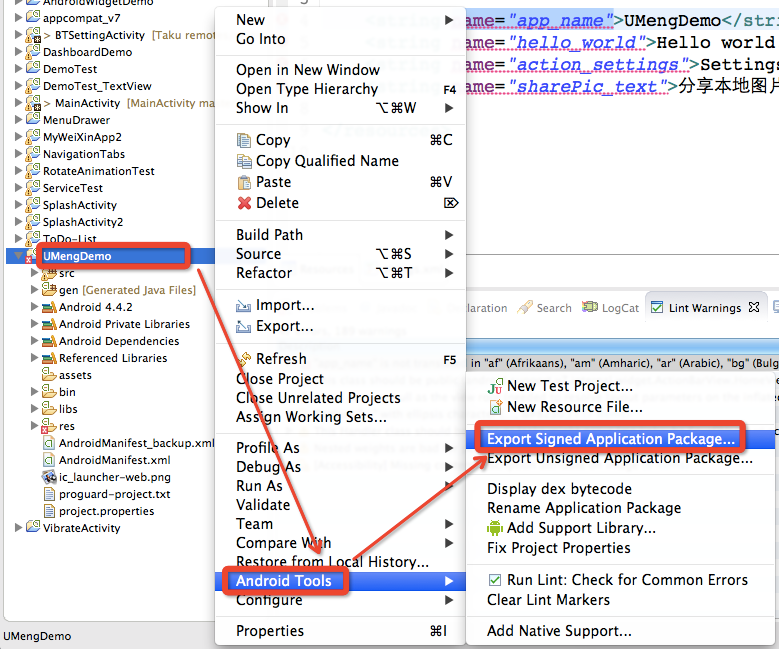Image resolution: width=779 pixels, height=649 pixels.
Task: Click the gen folder icon
Action: (x=49, y=289)
